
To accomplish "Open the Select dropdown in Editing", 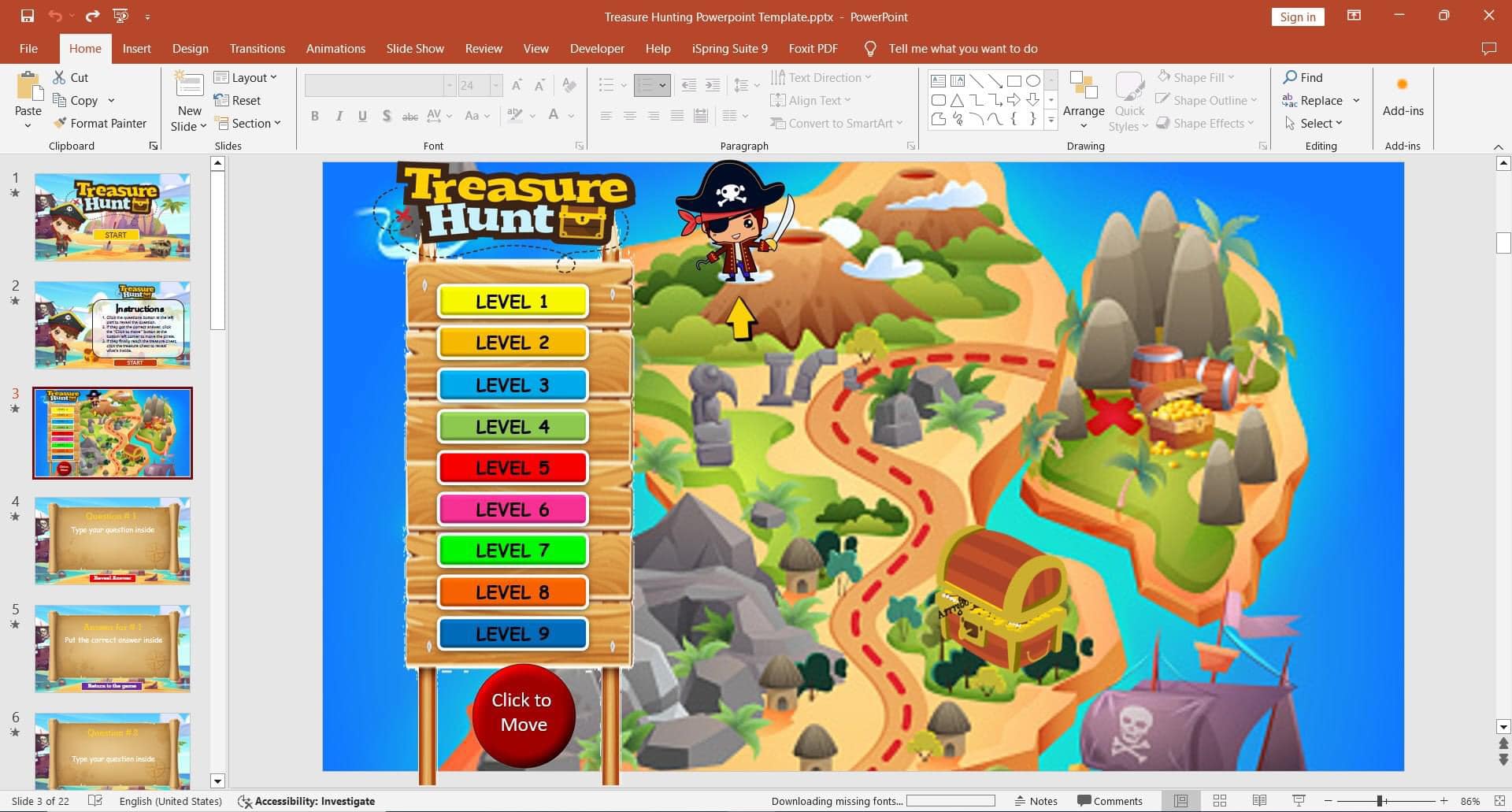I will 1314,124.
